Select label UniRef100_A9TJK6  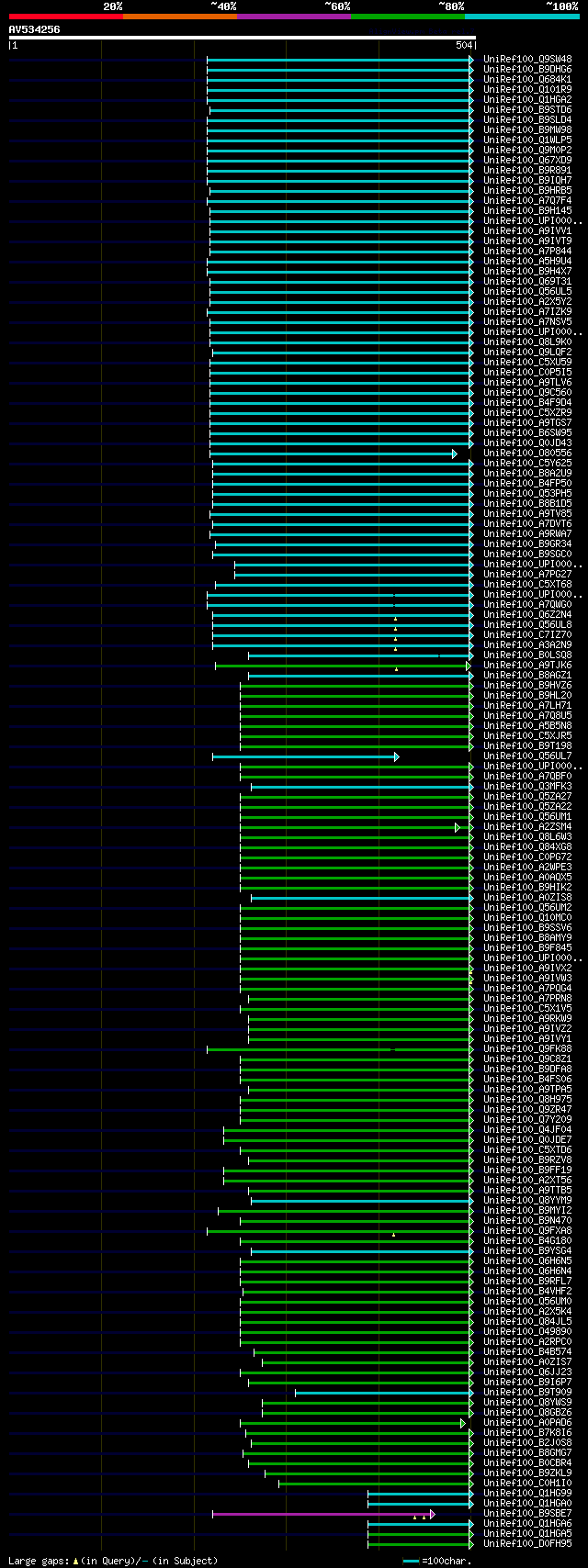[x=527, y=666]
